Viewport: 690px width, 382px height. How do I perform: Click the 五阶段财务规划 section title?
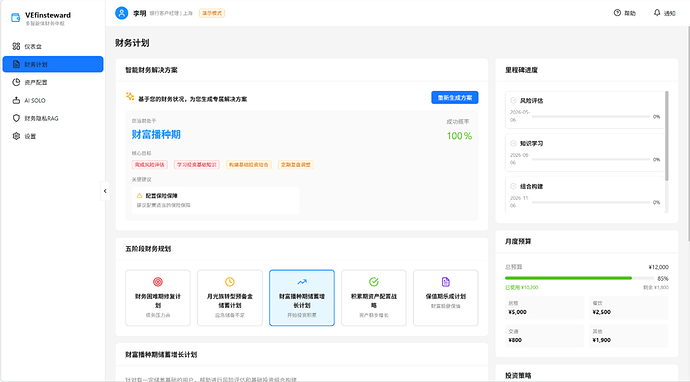click(x=148, y=249)
